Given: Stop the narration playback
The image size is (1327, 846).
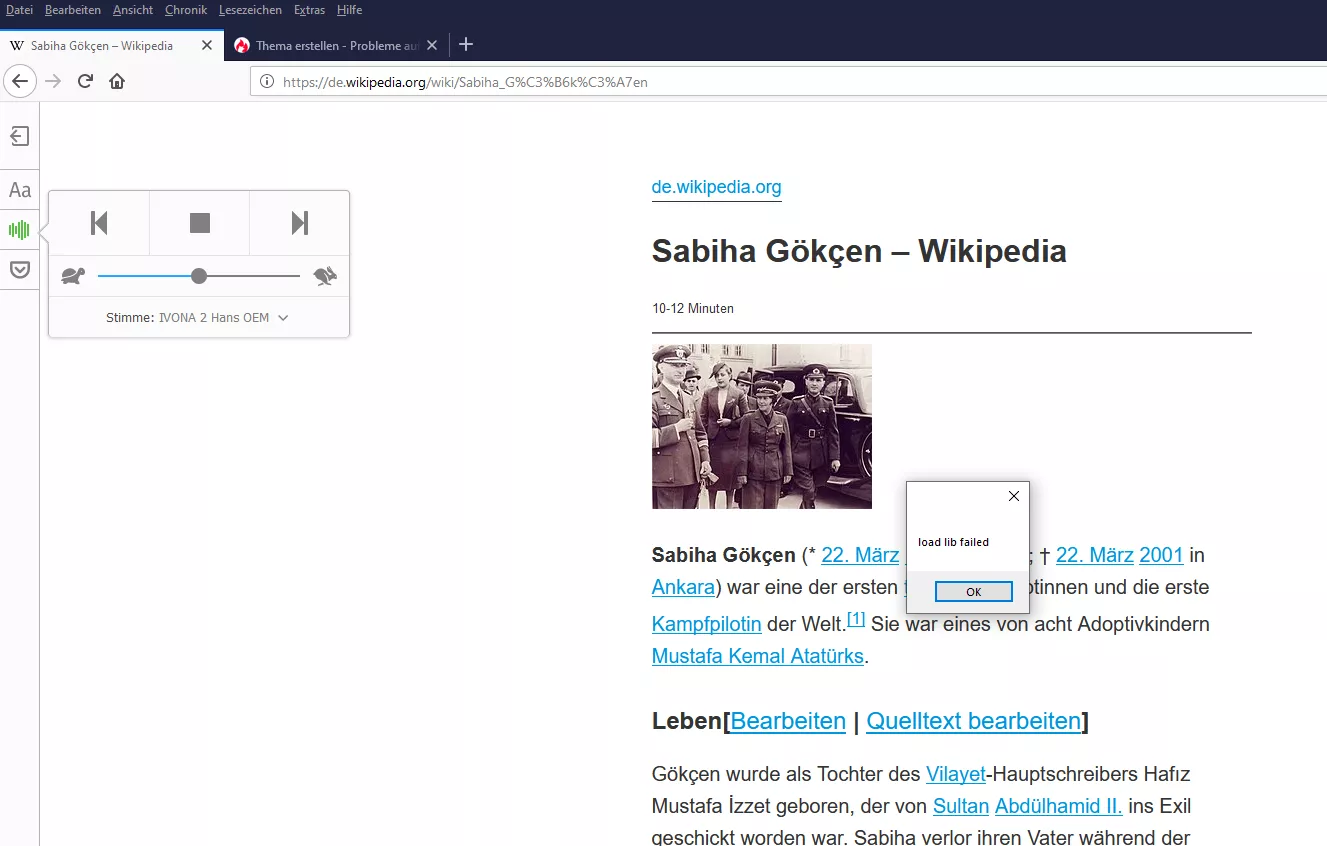Looking at the screenshot, I should [x=200, y=223].
